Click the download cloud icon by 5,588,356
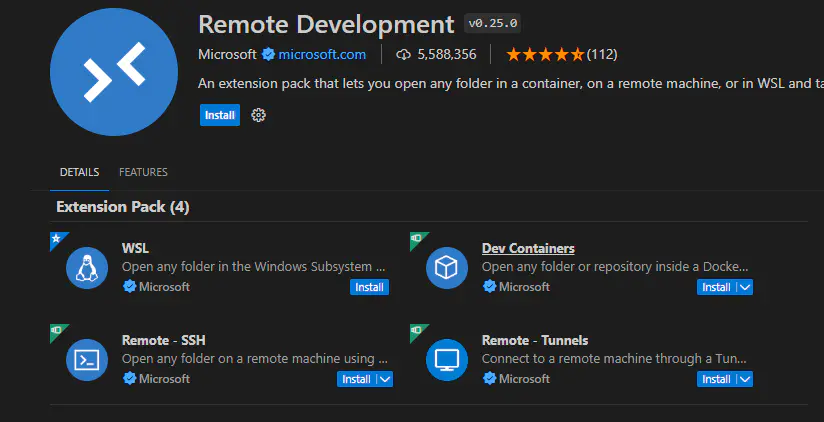This screenshot has width=824, height=422. (x=403, y=54)
